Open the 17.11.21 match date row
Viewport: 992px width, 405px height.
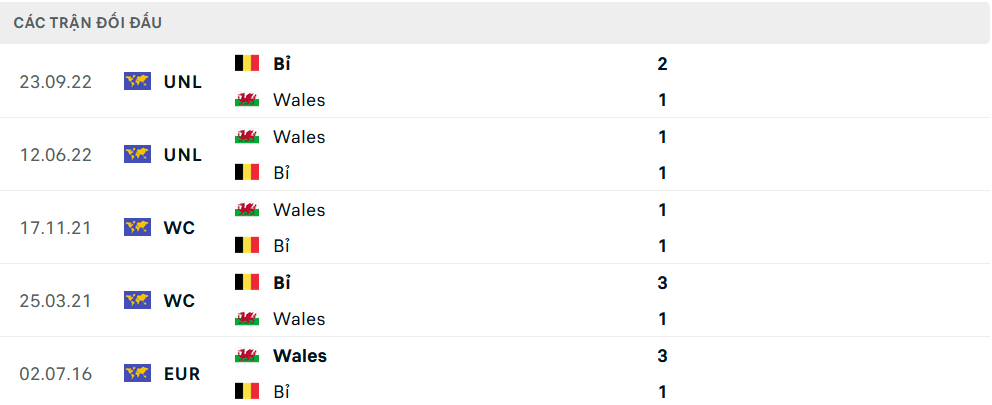pyautogui.click(x=496, y=227)
